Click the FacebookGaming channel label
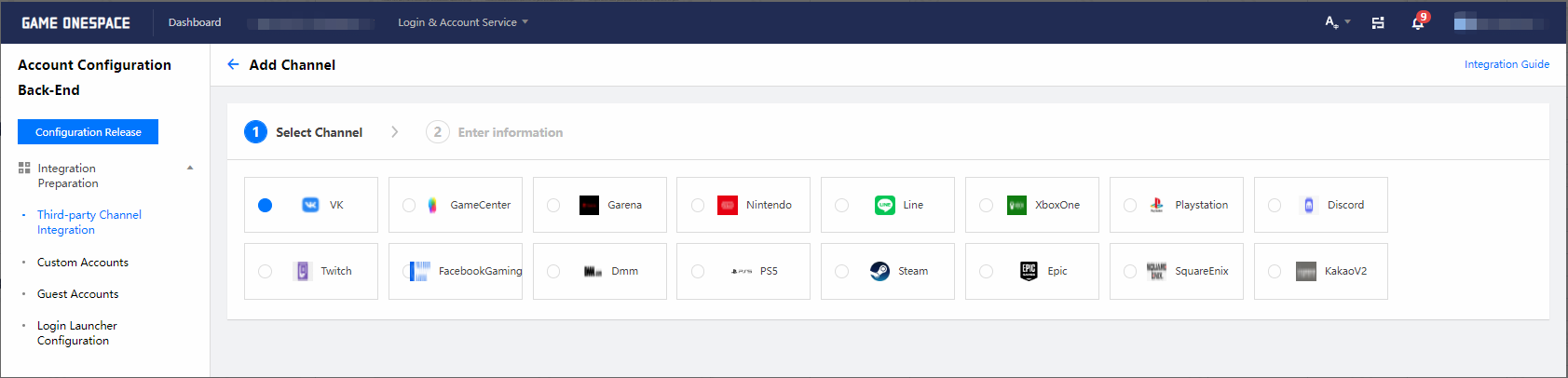 [481, 271]
